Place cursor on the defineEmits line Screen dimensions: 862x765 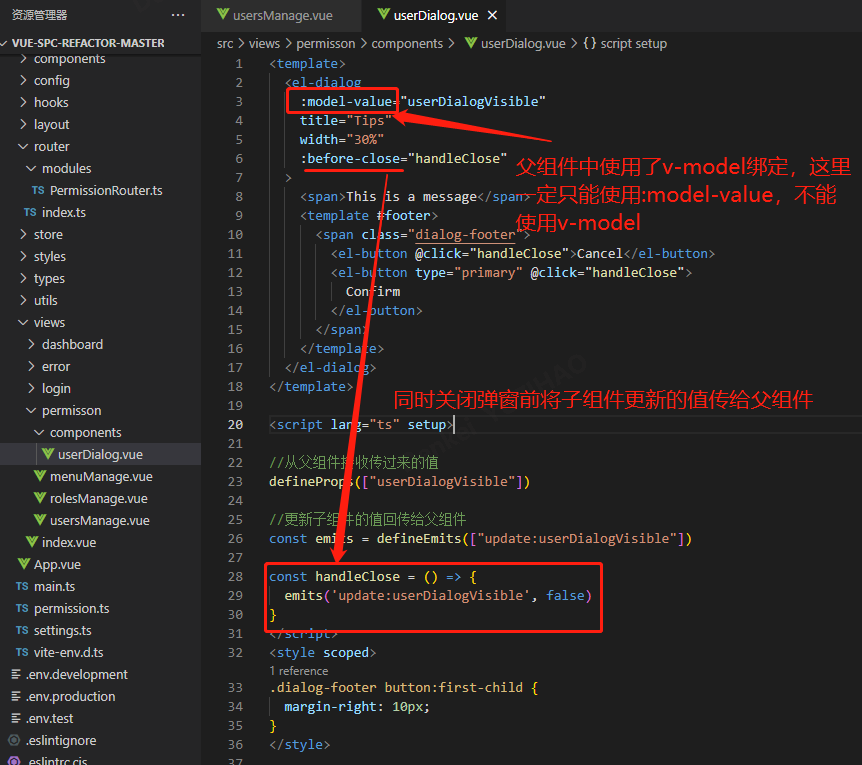(x=480, y=539)
